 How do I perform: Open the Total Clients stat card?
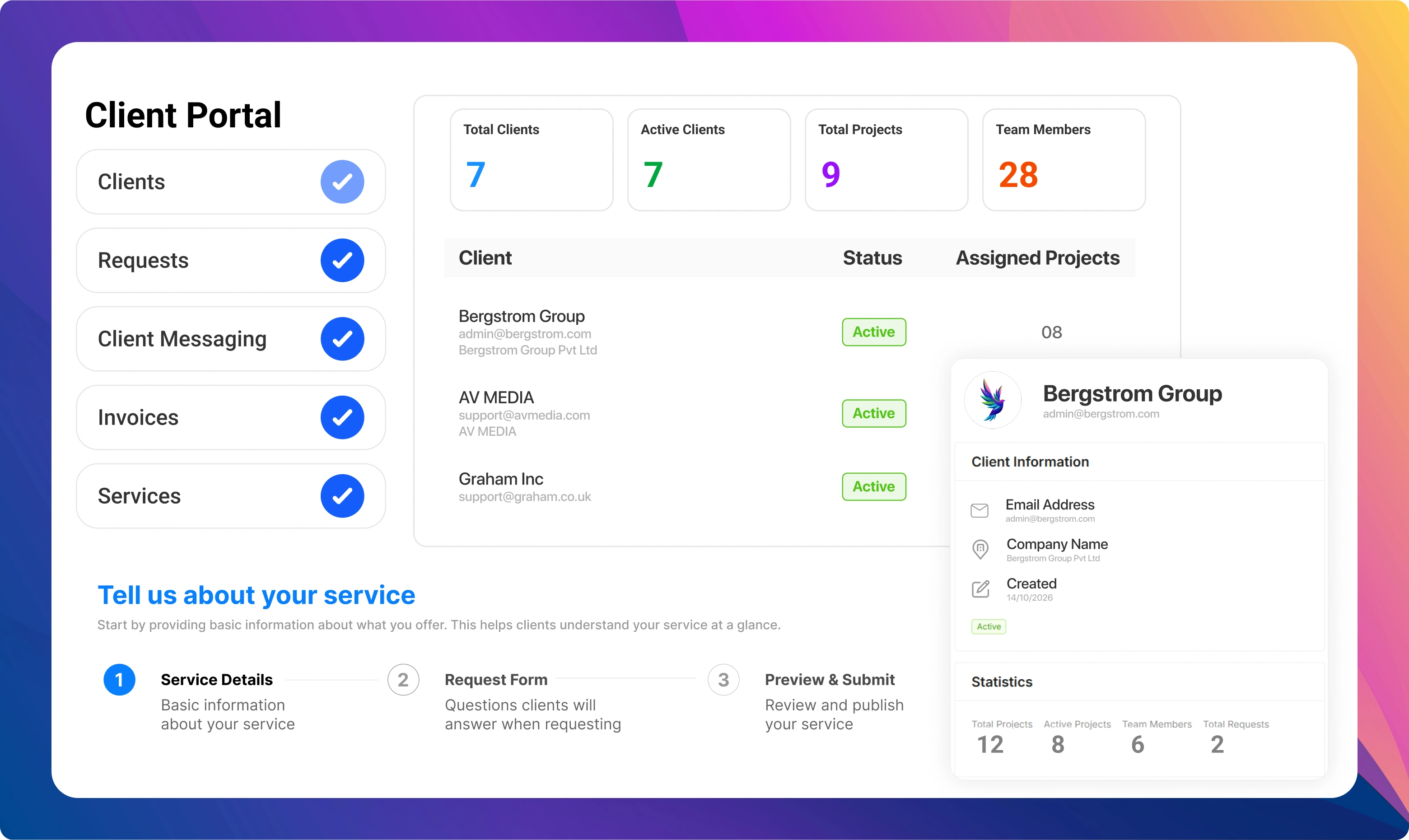pos(532,160)
